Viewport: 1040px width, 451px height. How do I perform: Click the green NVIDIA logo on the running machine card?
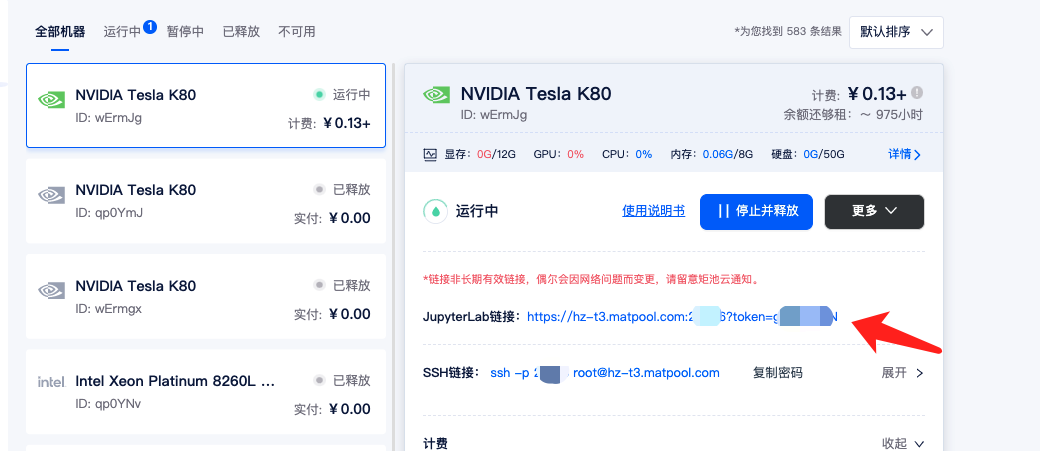51,100
